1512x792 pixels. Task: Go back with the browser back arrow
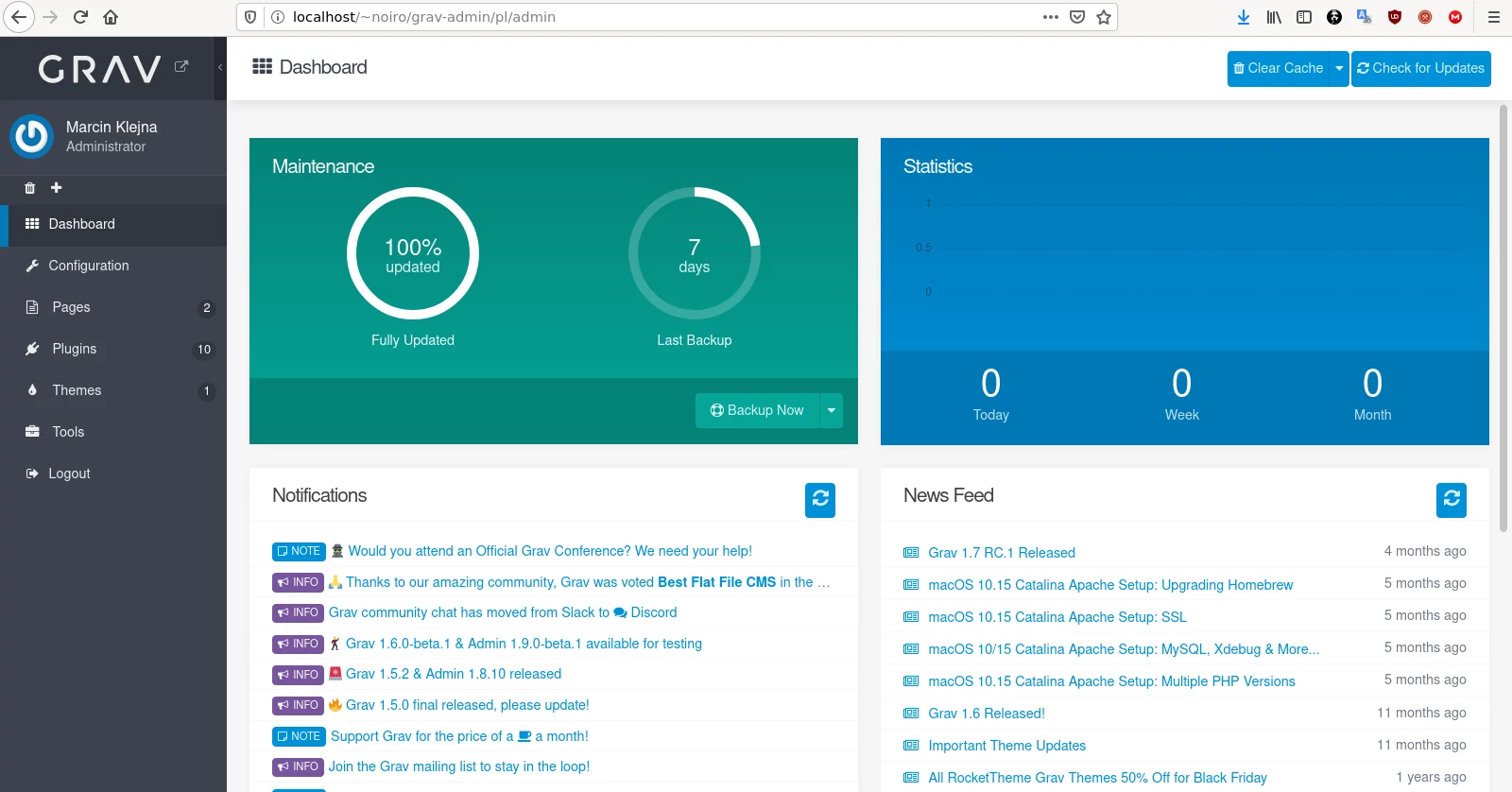tap(19, 17)
